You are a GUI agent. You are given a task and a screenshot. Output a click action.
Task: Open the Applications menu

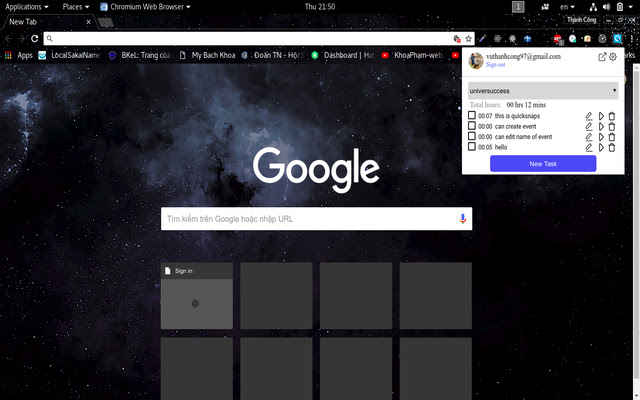(27, 7)
